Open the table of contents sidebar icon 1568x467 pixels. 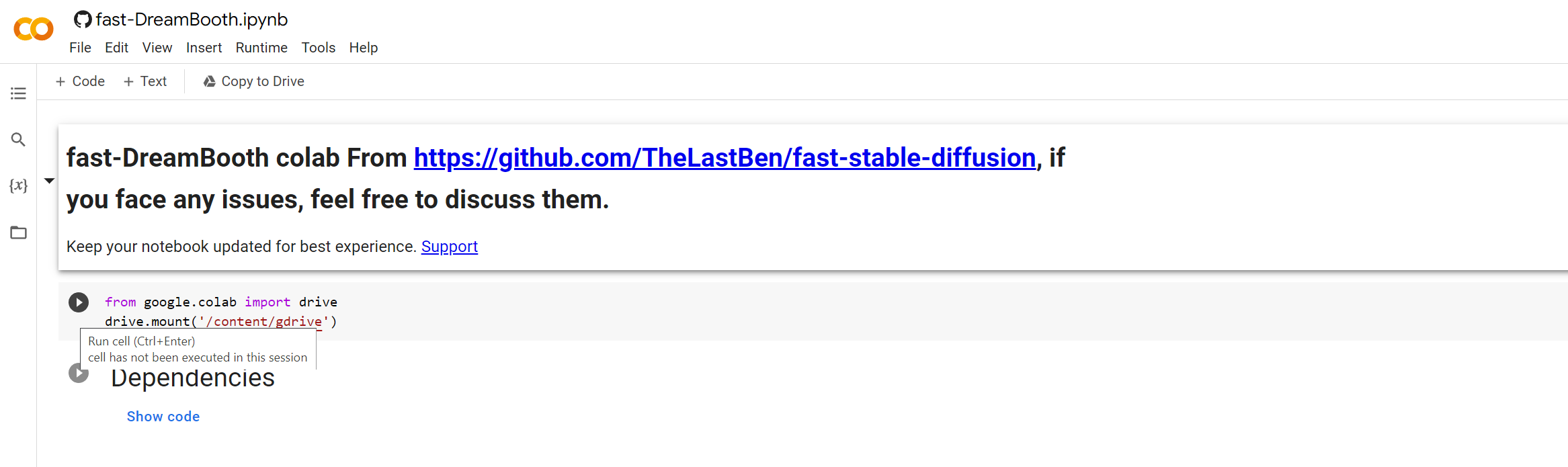click(18, 93)
